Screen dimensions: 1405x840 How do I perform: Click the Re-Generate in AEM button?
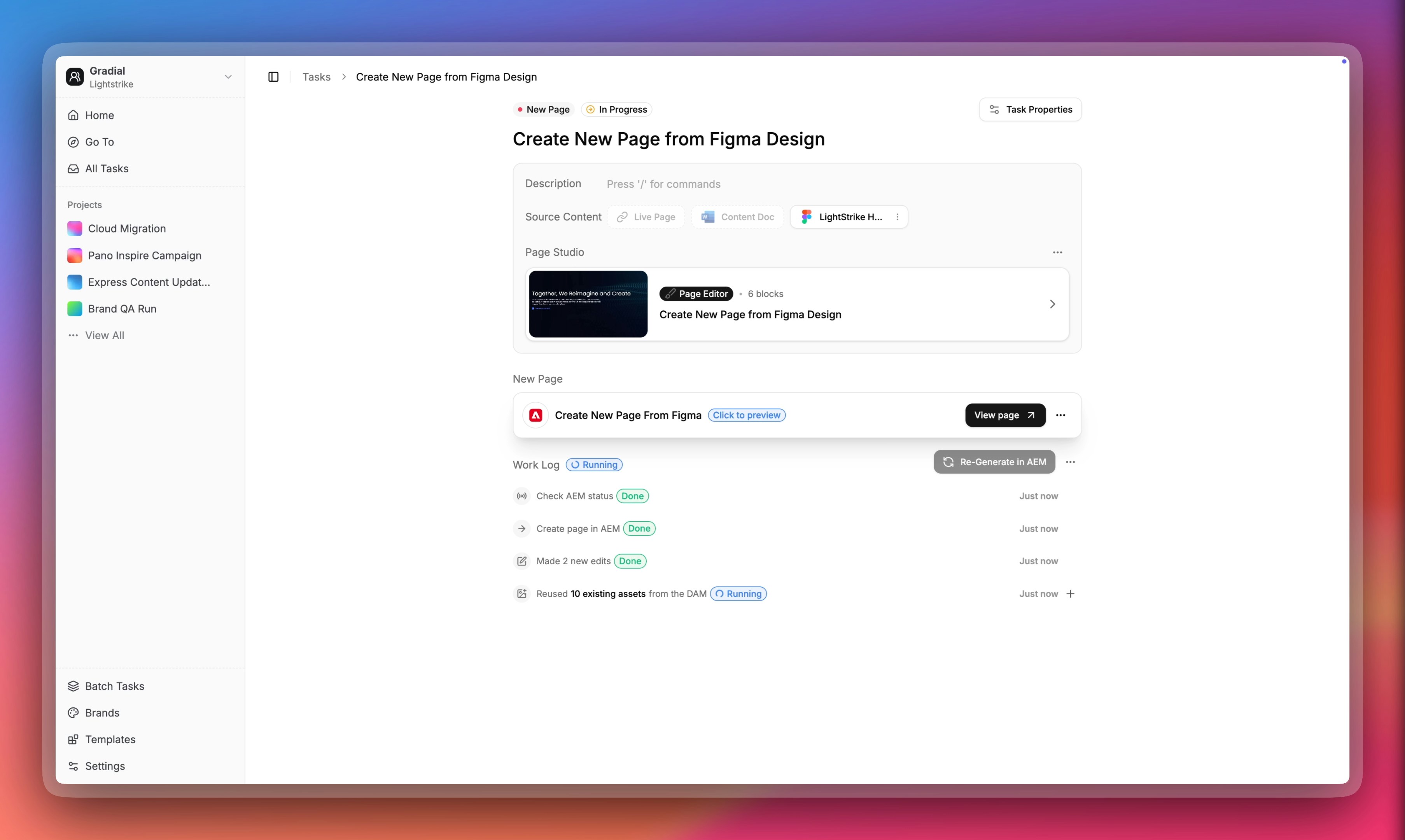(x=994, y=462)
